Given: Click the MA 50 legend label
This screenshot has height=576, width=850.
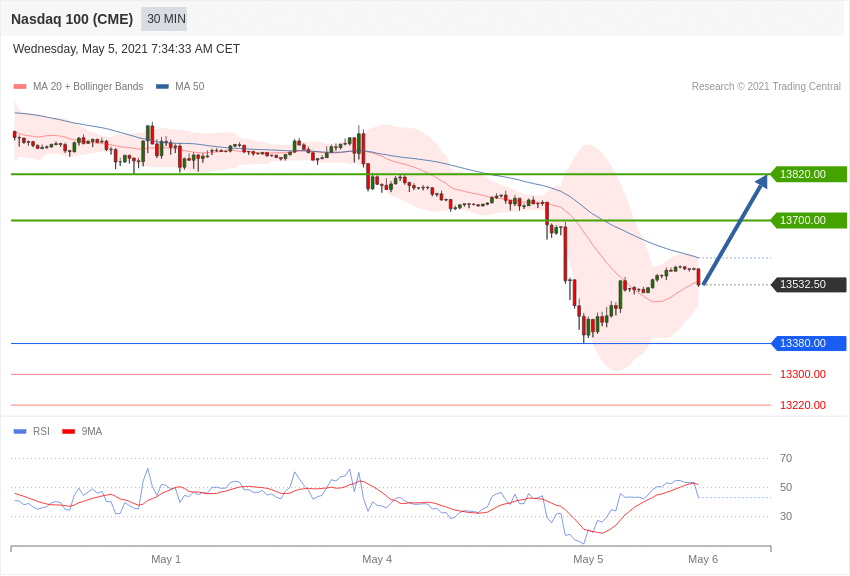Looking at the screenshot, I should [x=189, y=87].
